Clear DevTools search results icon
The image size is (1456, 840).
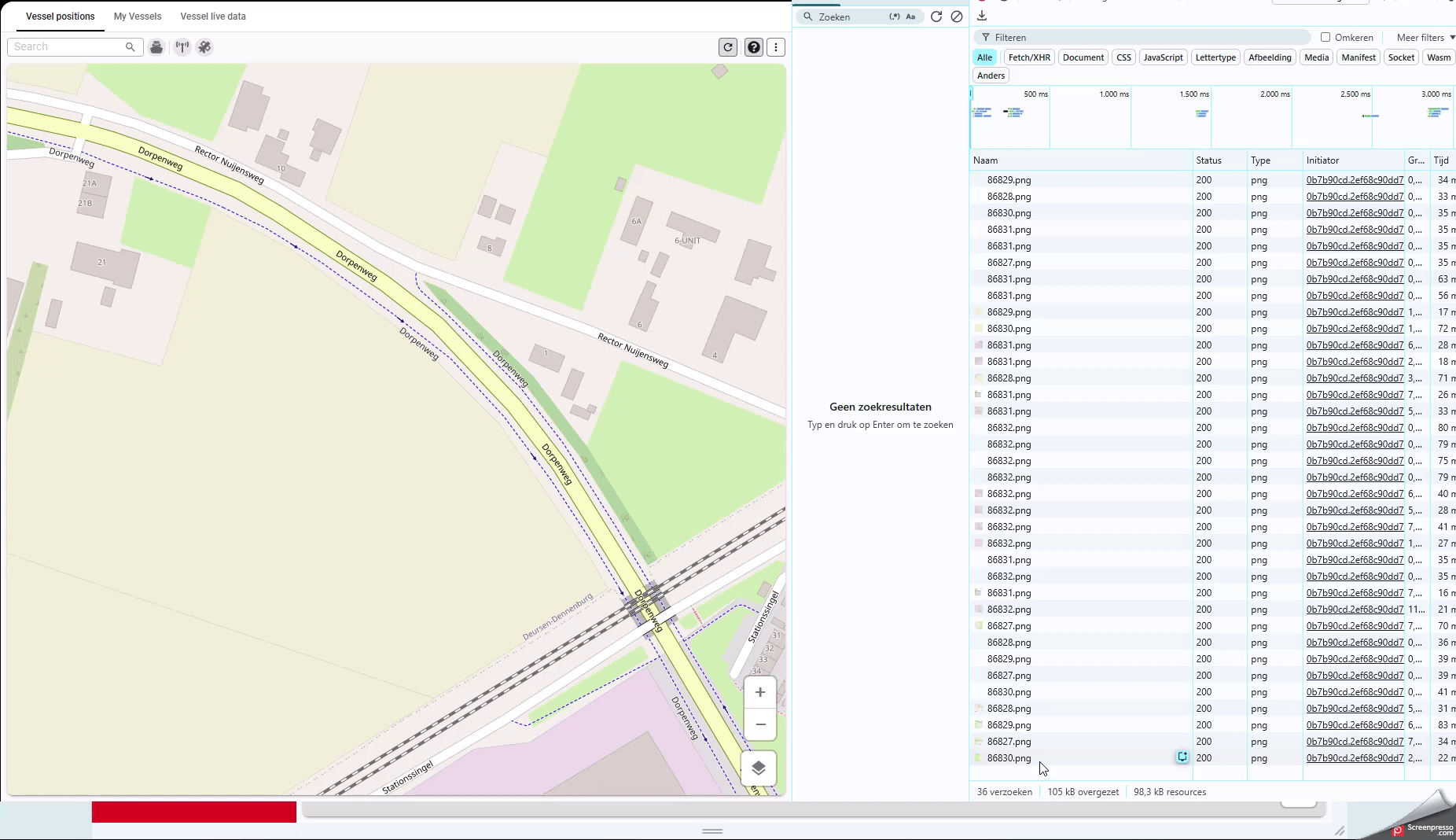957,17
